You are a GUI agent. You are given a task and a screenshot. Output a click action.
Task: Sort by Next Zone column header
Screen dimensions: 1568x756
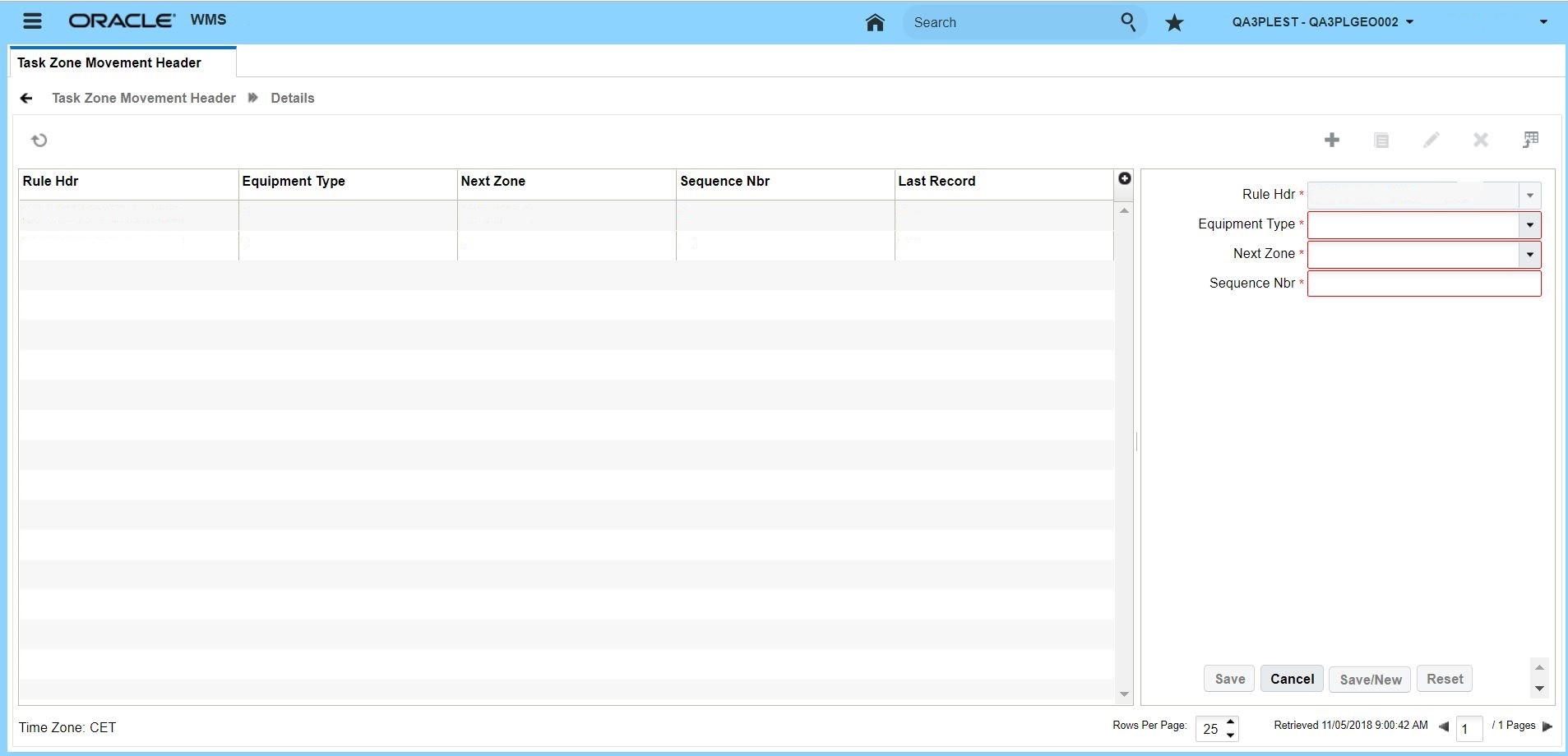(567, 184)
